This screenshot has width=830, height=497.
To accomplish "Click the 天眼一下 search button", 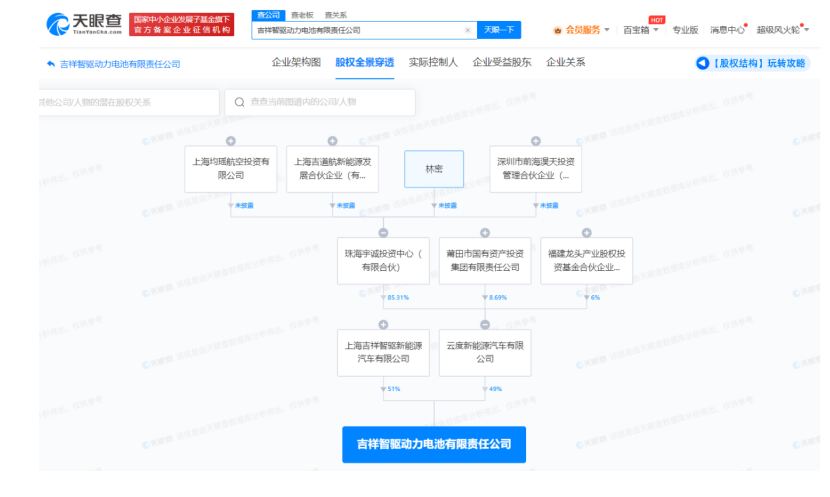I will point(499,30).
